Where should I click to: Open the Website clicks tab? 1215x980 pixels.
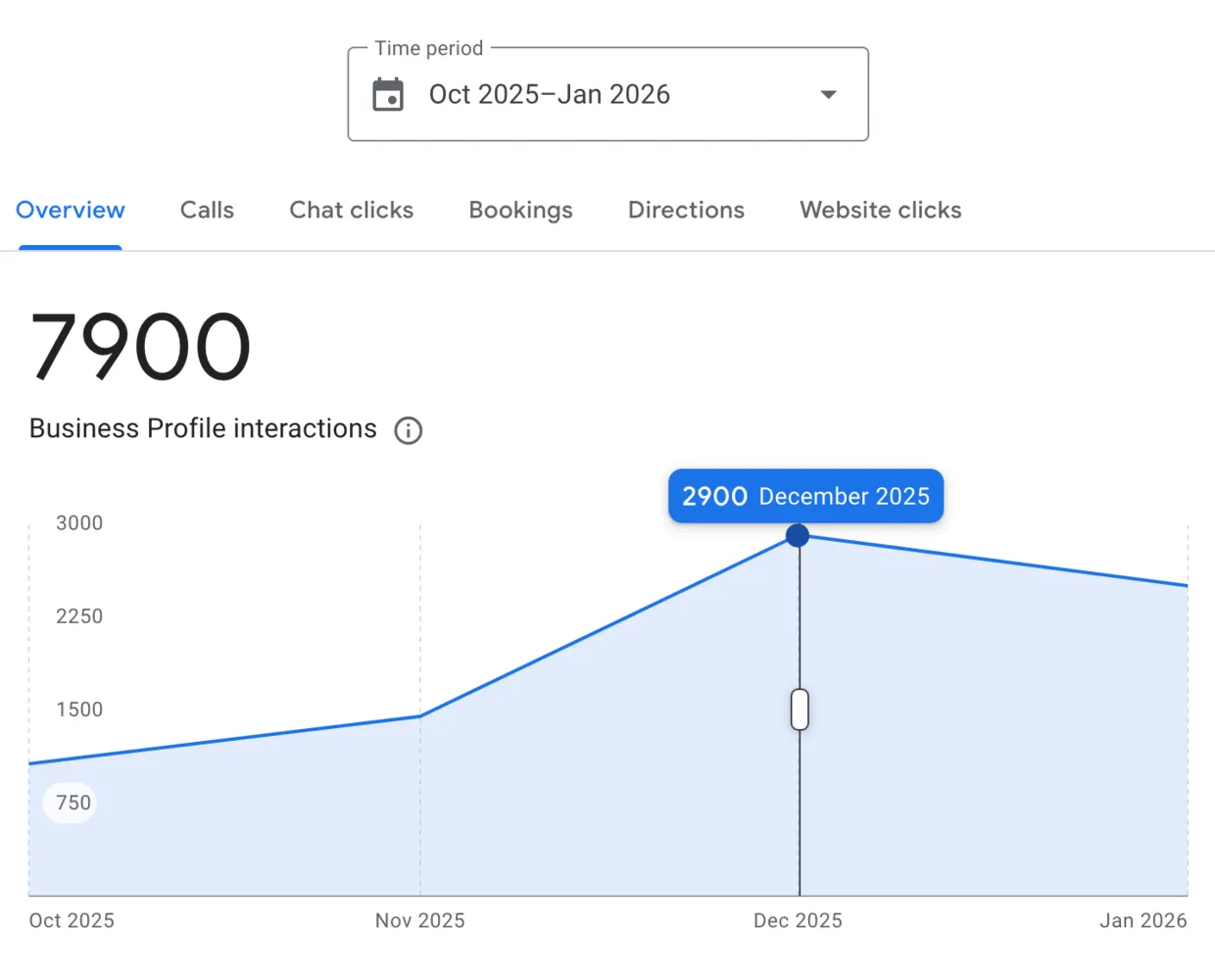pos(880,210)
